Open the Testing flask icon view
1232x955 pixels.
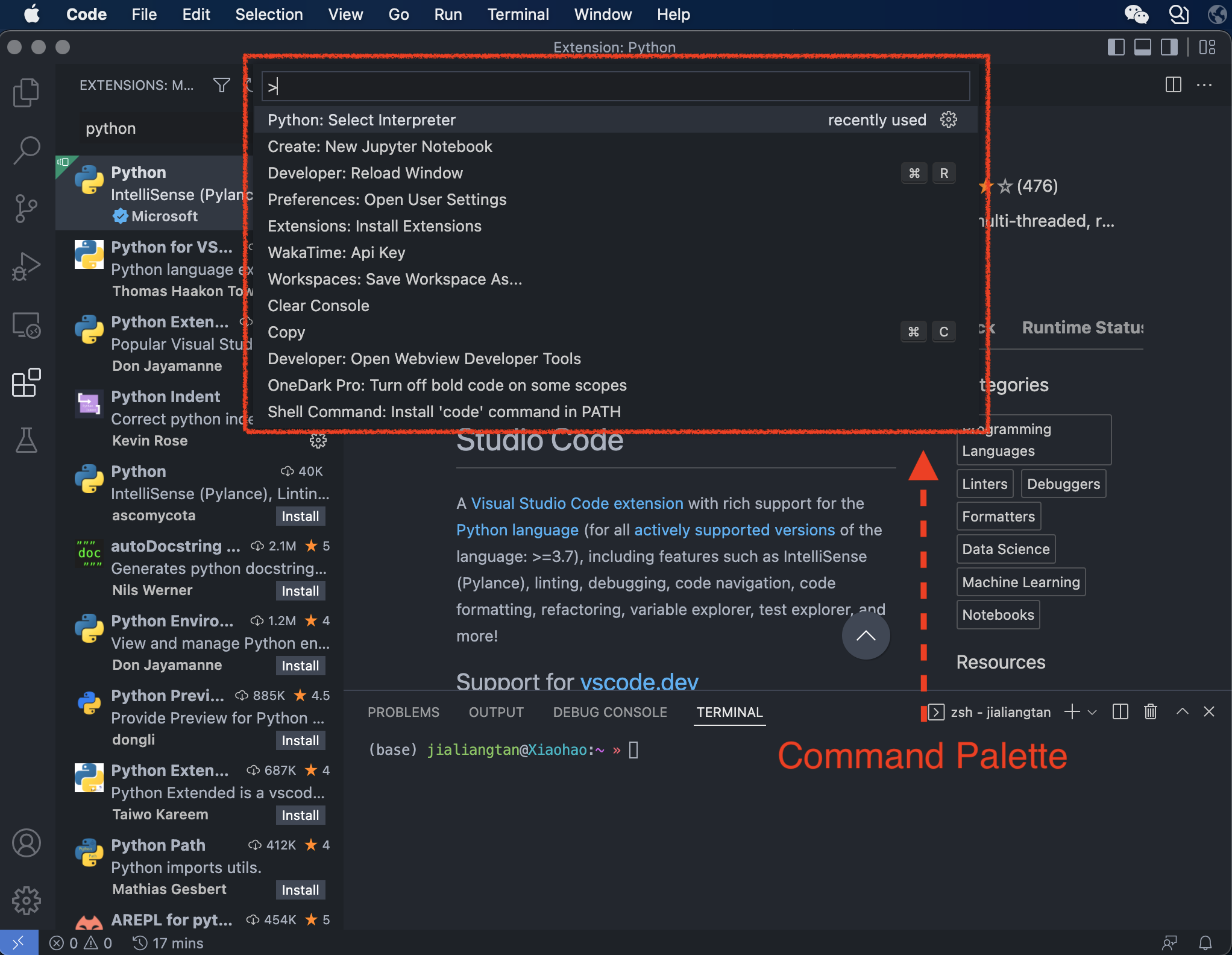(x=26, y=441)
